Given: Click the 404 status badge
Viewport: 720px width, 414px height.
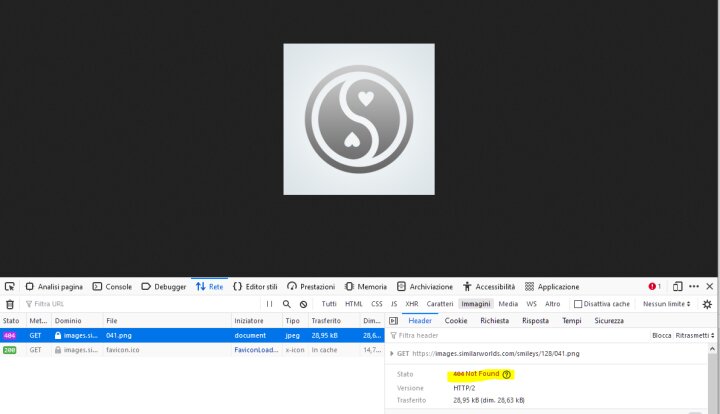Looking at the screenshot, I should click(10, 336).
